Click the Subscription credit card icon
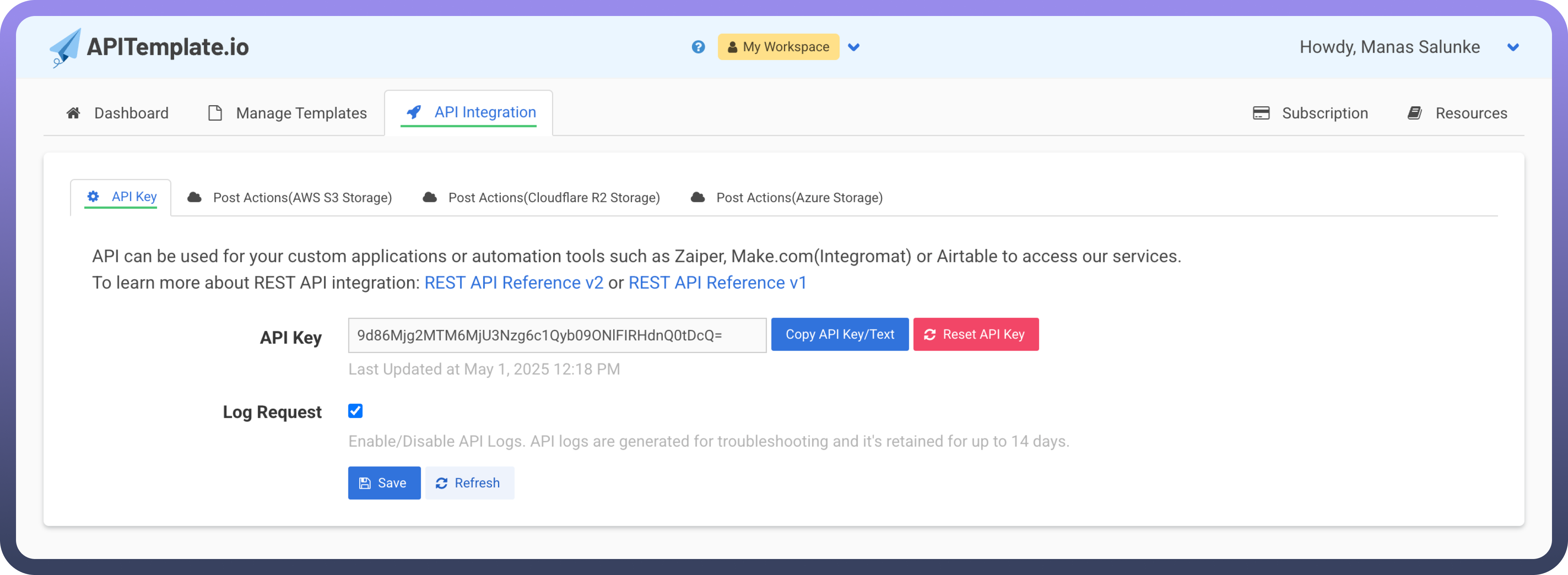Image resolution: width=1568 pixels, height=575 pixels. 1261,113
